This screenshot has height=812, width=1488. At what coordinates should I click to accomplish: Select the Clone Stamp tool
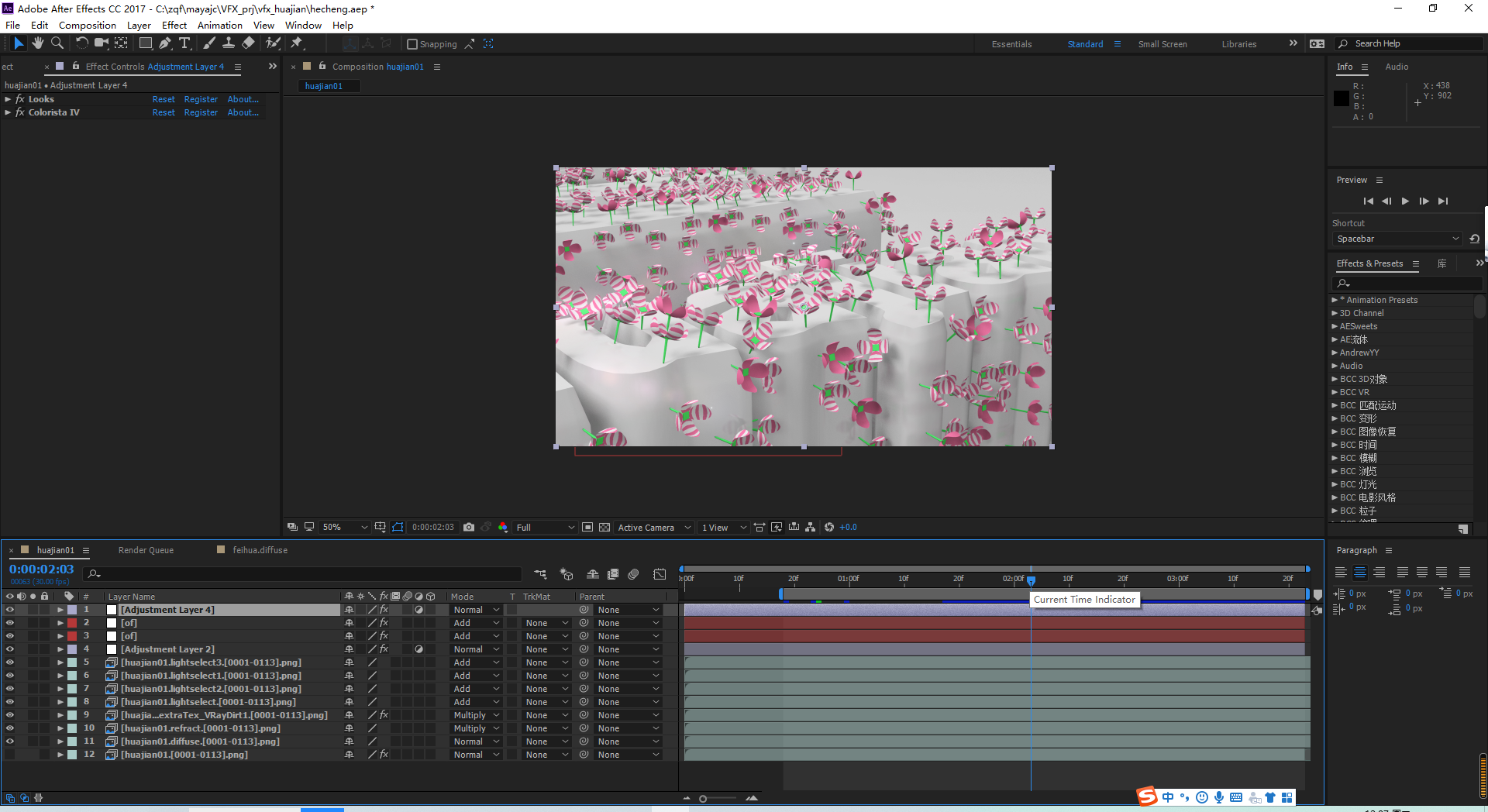coord(229,43)
